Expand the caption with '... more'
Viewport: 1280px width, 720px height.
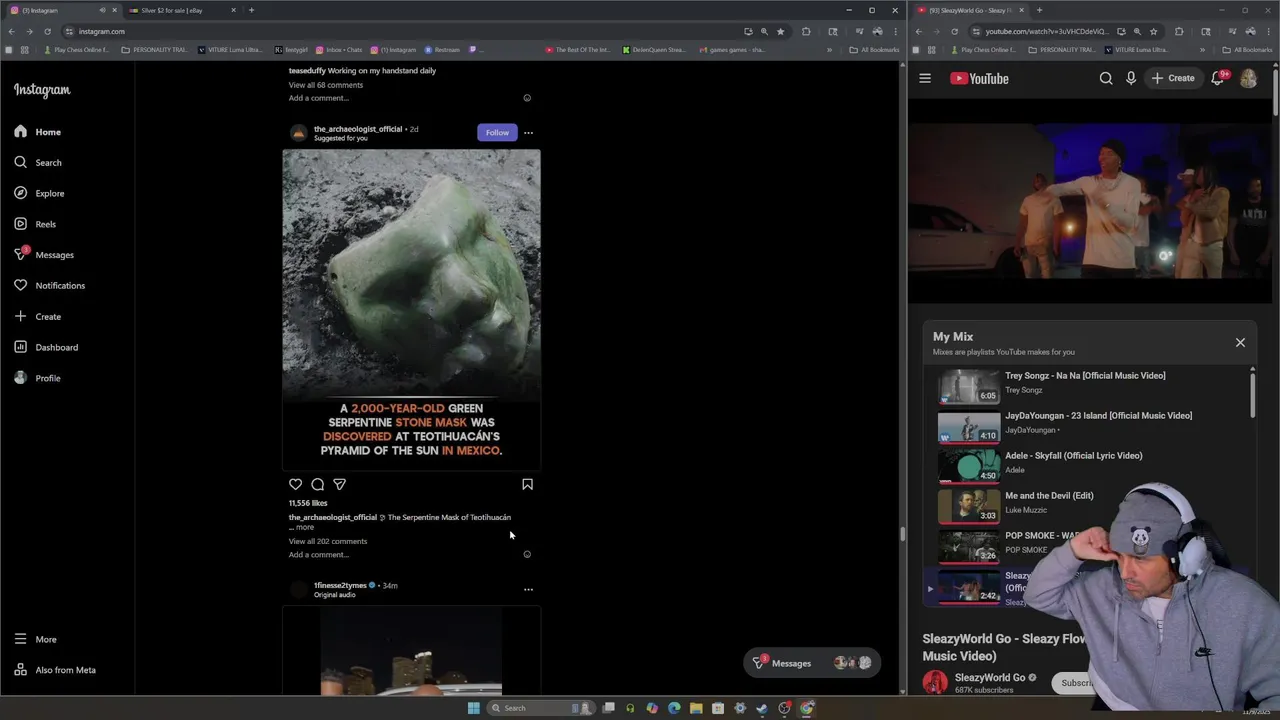pyautogui.click(x=301, y=527)
